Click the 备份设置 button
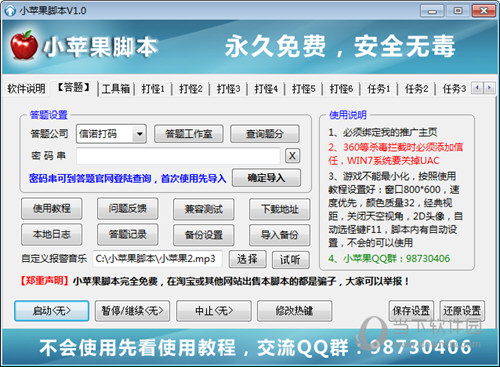 pyautogui.click(x=204, y=235)
